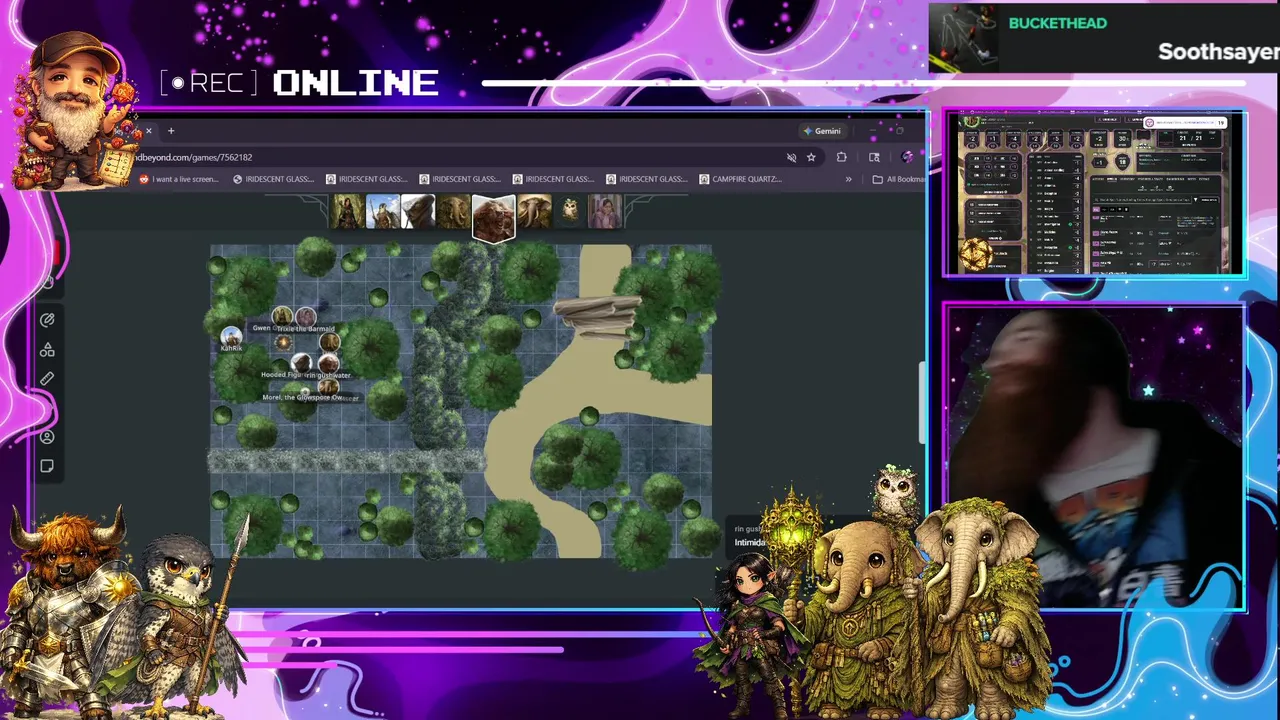Image resolution: width=1280 pixels, height=720 pixels.
Task: Expand the bookmarks overflow chevron
Action: 848,179
